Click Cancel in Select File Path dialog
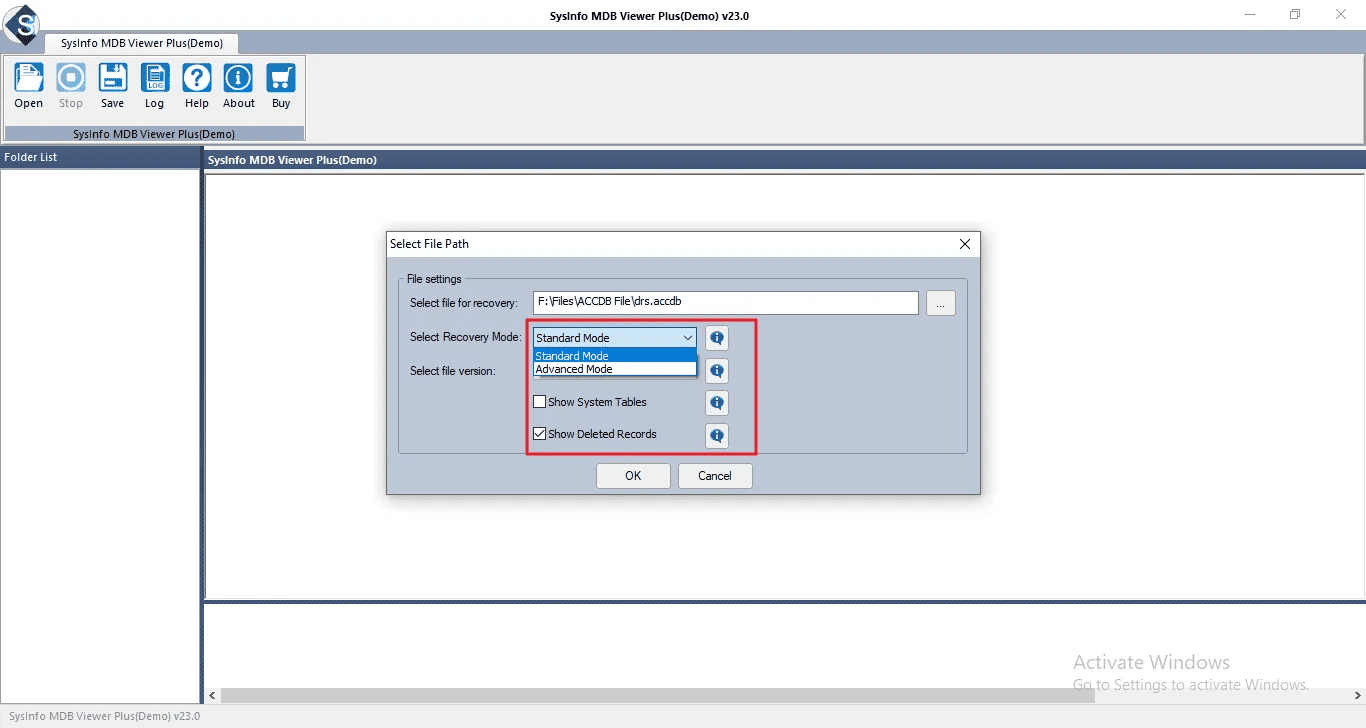 [x=715, y=476]
